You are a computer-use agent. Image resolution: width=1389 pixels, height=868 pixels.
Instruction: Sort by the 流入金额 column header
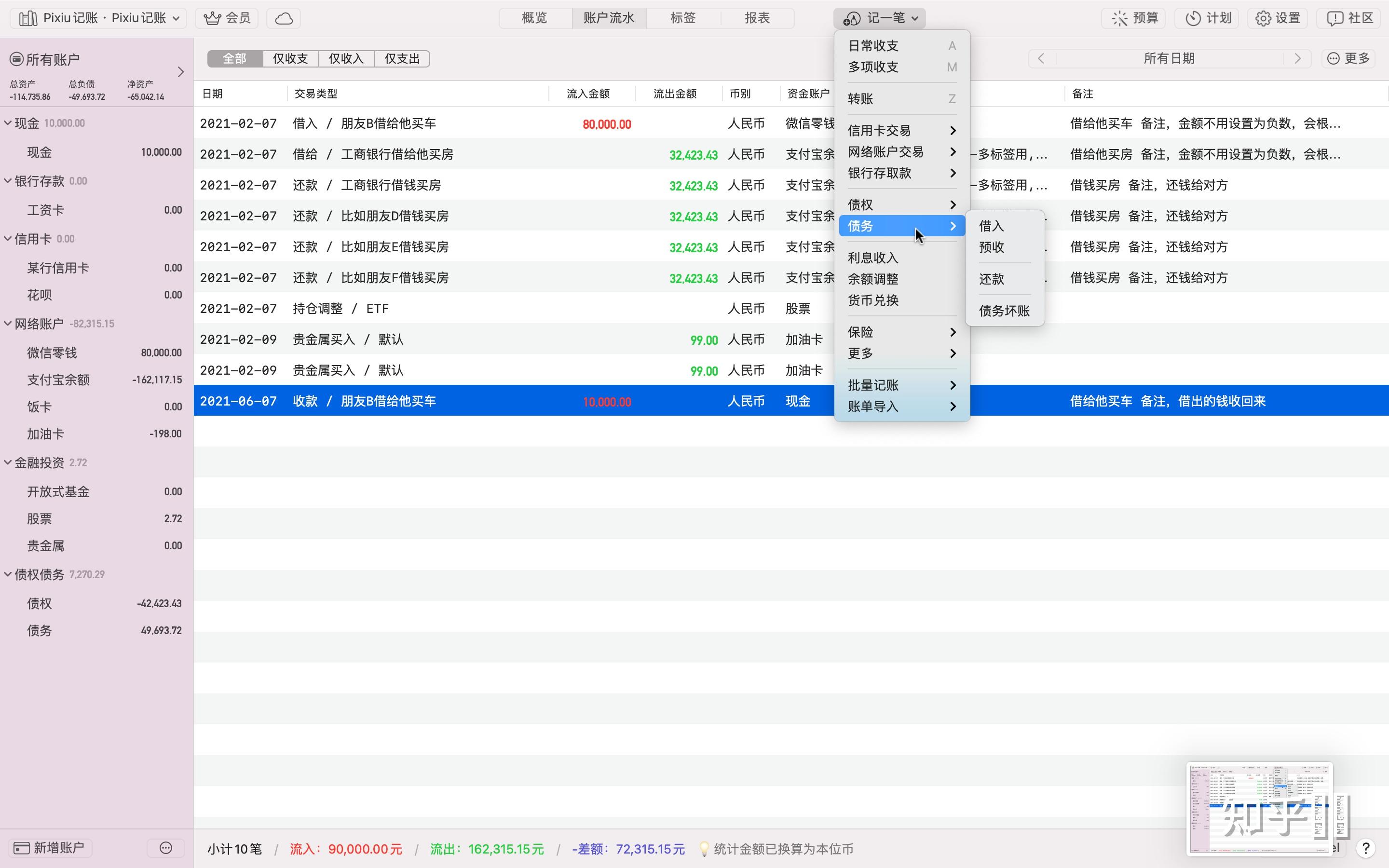[592, 94]
